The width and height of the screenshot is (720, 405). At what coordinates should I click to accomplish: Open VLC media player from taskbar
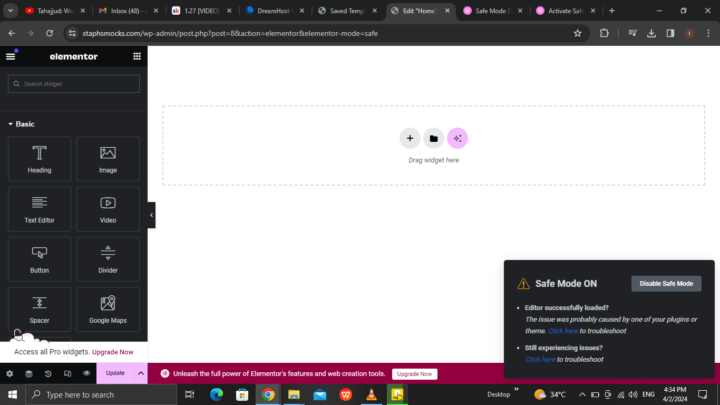pyautogui.click(x=371, y=394)
